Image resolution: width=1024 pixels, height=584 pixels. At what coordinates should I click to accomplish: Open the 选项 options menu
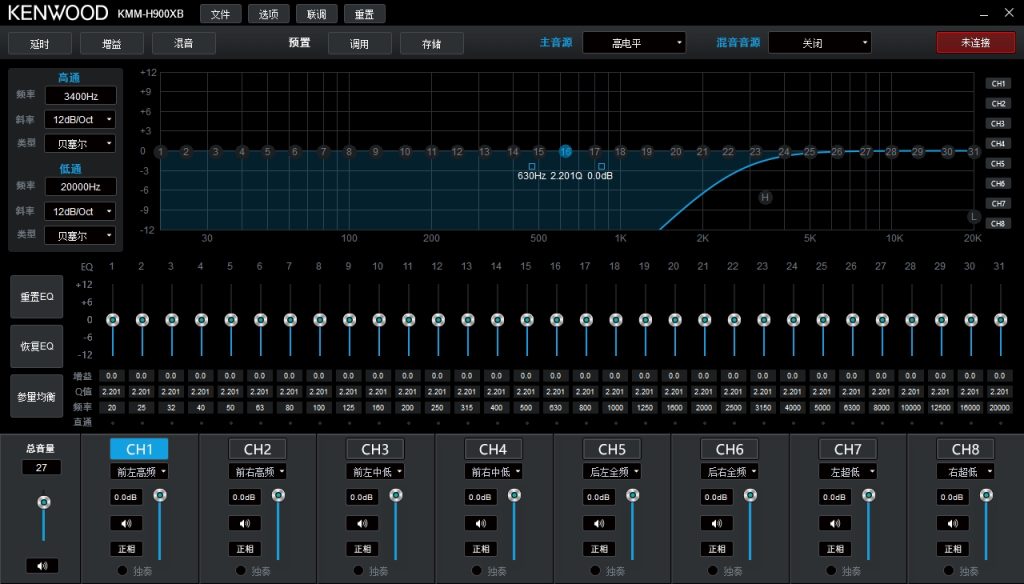pyautogui.click(x=268, y=14)
